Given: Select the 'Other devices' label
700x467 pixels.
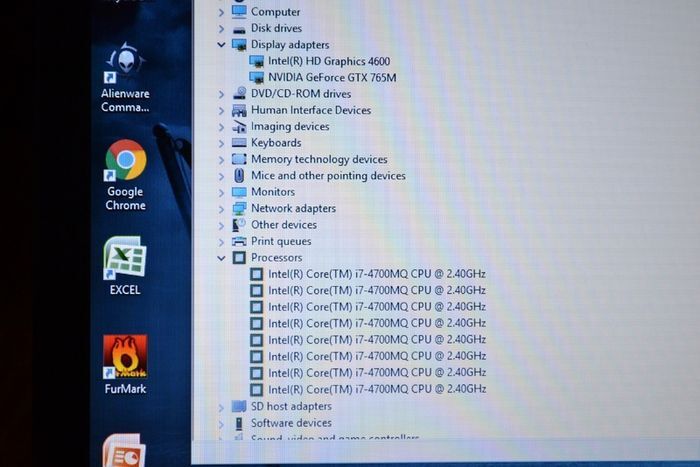Looking at the screenshot, I should pos(284,225).
